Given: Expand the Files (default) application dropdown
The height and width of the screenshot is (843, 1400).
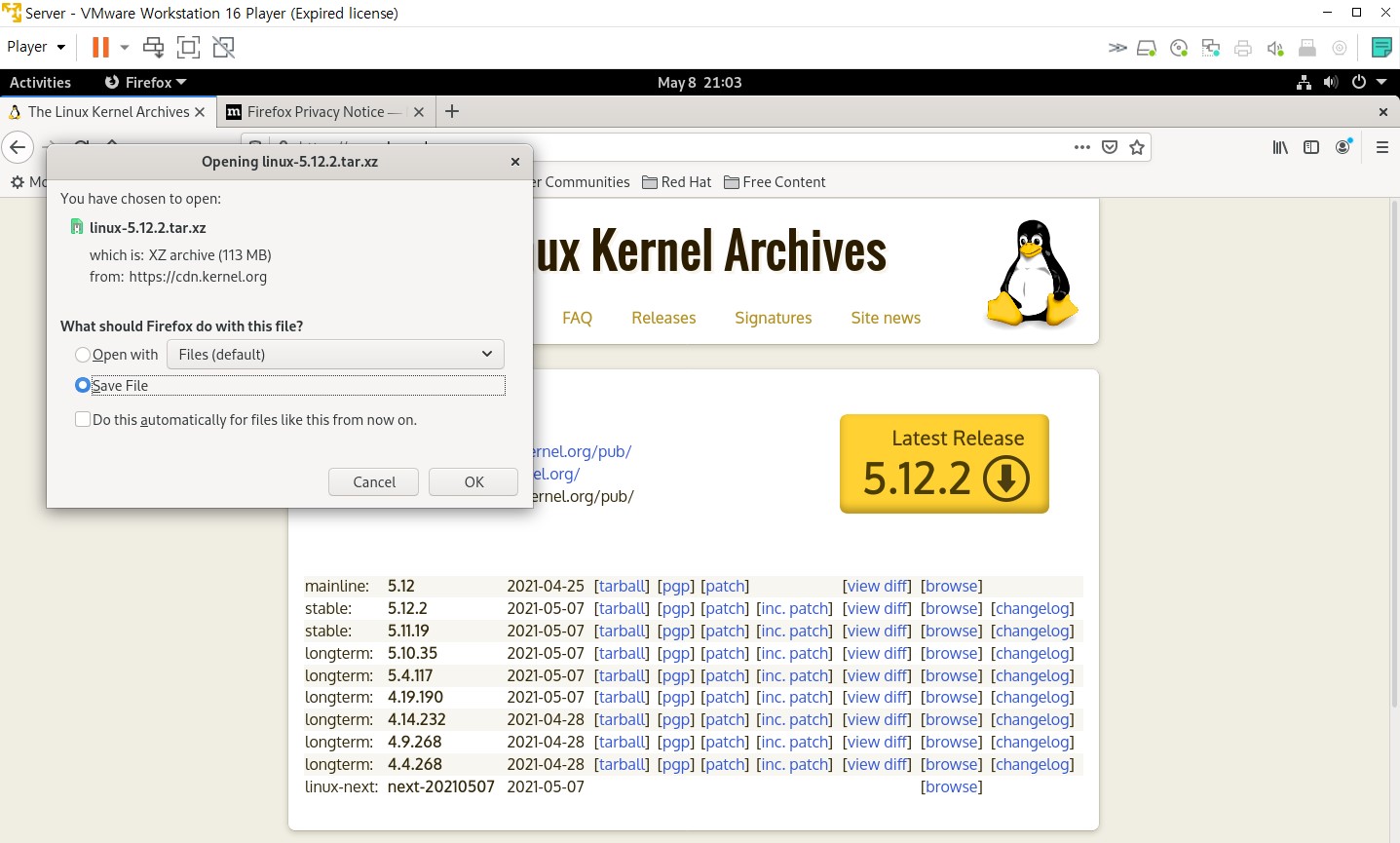Looking at the screenshot, I should pos(335,355).
